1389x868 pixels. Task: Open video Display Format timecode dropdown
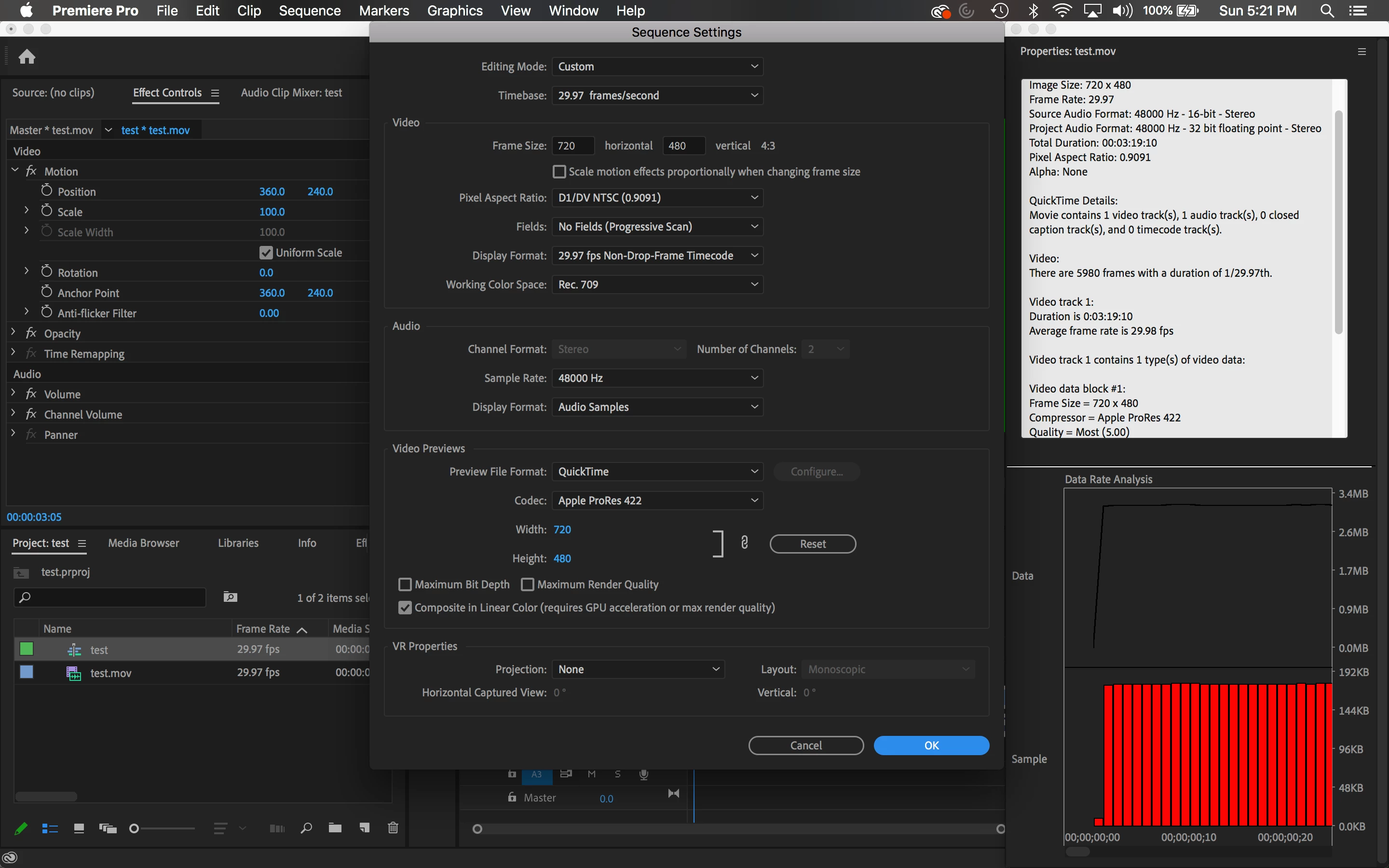coord(657,256)
